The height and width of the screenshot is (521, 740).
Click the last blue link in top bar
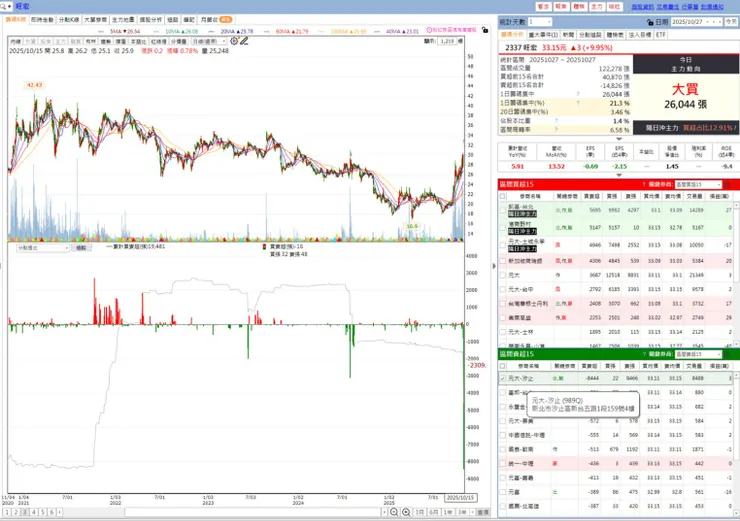[712, 7]
